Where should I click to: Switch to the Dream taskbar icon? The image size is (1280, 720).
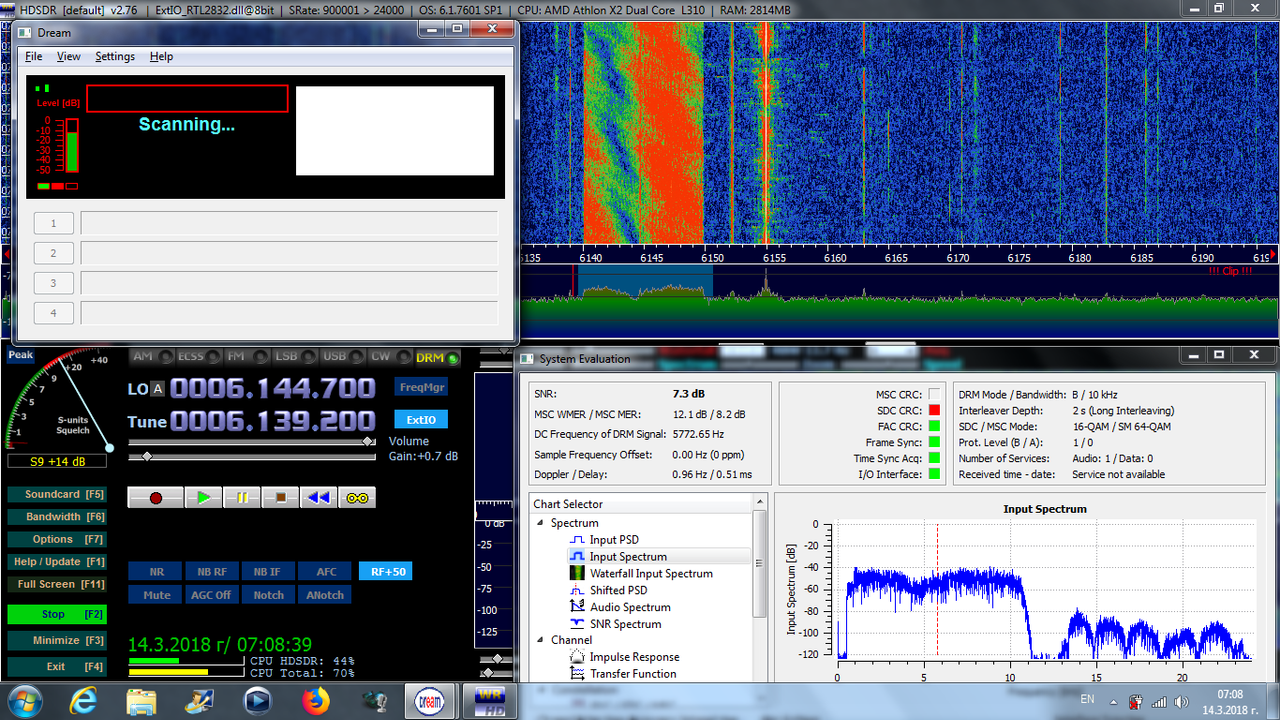tap(428, 700)
